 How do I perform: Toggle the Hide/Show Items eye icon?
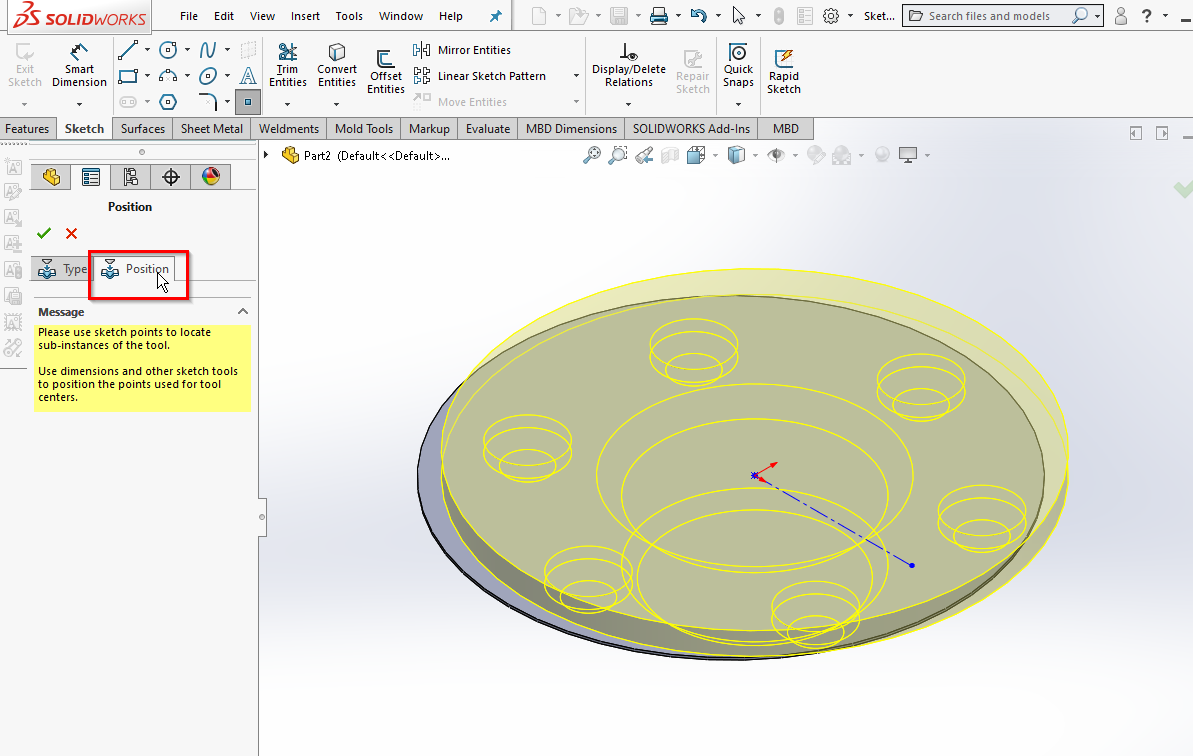click(776, 155)
